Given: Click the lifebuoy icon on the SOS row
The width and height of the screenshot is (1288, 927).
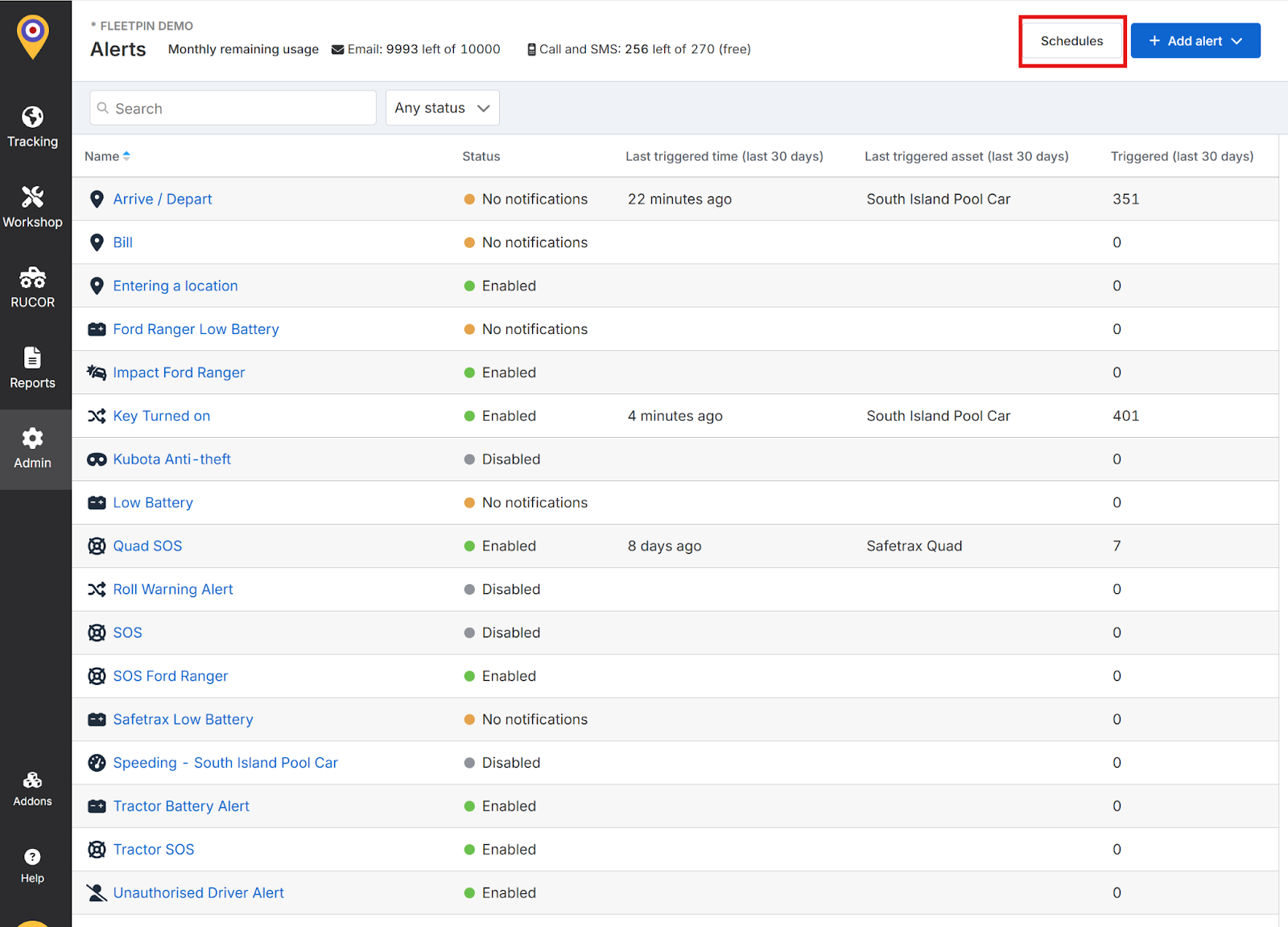Looking at the screenshot, I should 97,633.
